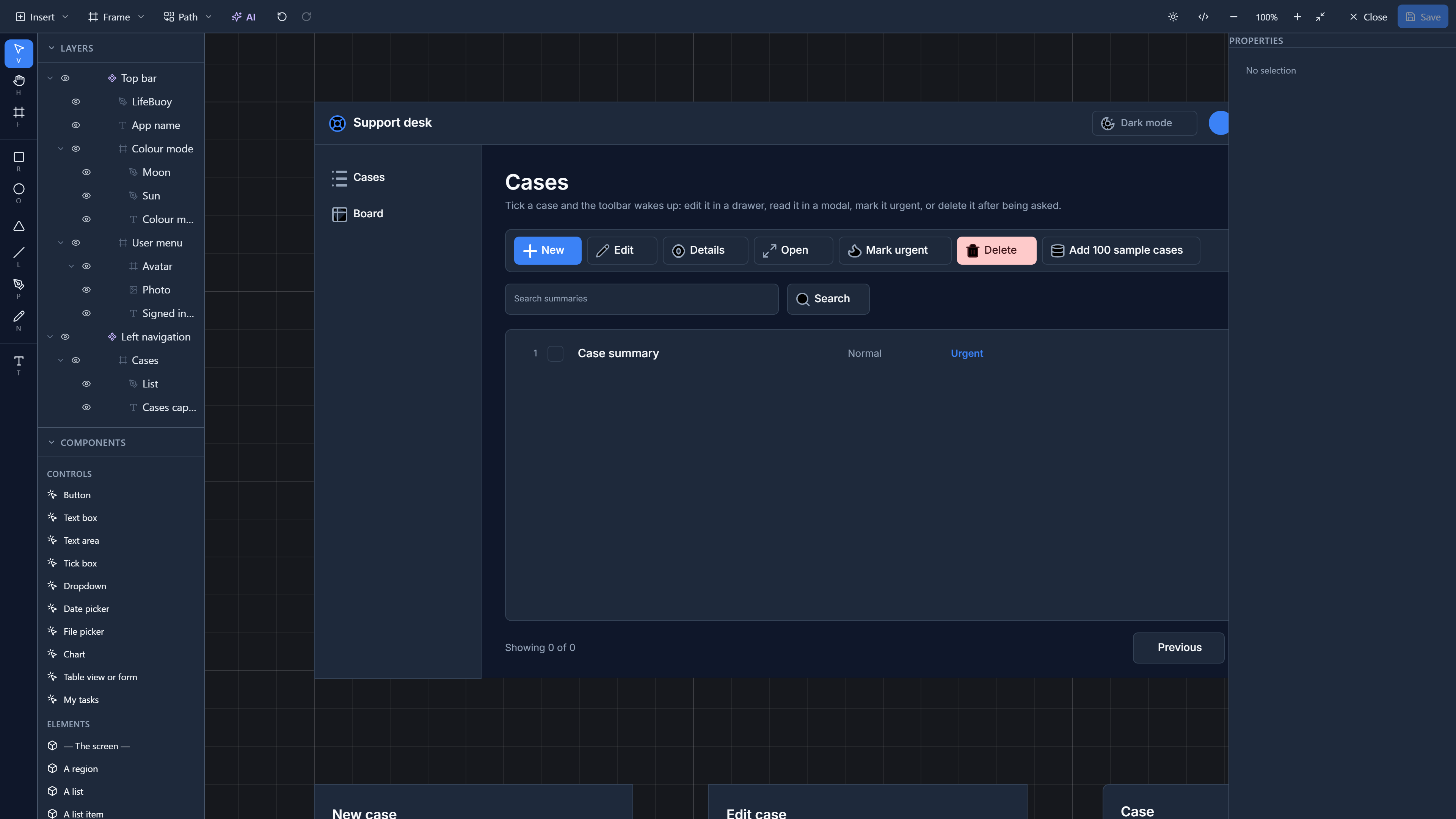Viewport: 1456px width, 819px height.
Task: Click the blue New case button
Action: 547,250
